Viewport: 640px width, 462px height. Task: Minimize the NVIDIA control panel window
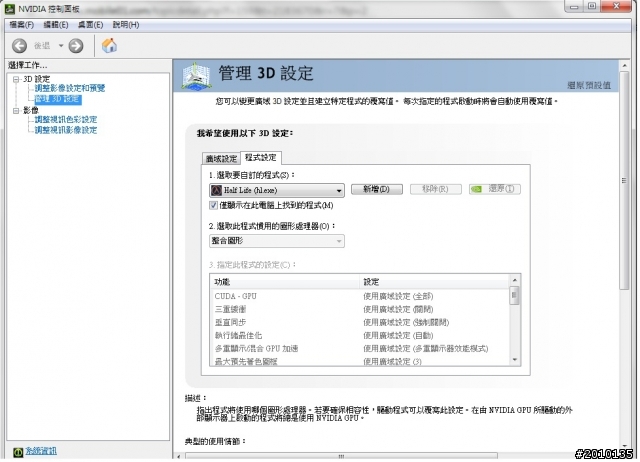pos(575,7)
